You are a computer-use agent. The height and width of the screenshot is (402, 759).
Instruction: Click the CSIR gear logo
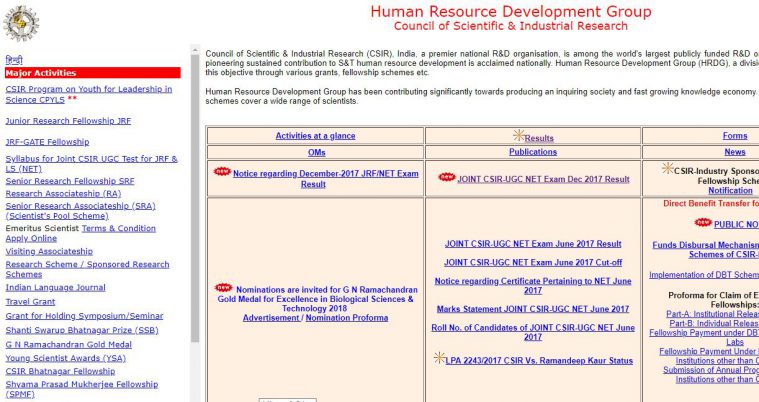[21, 23]
